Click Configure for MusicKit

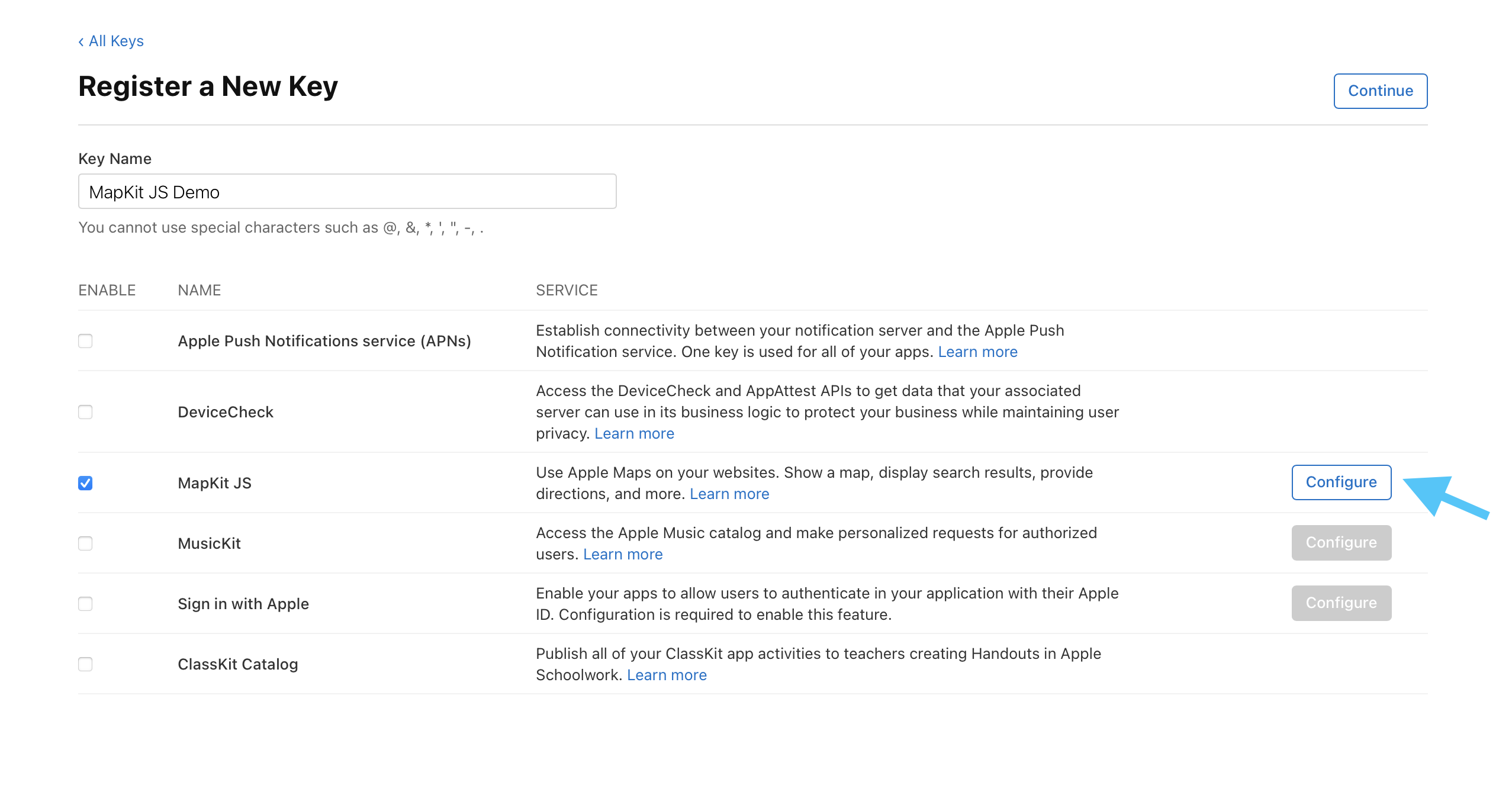pos(1341,543)
